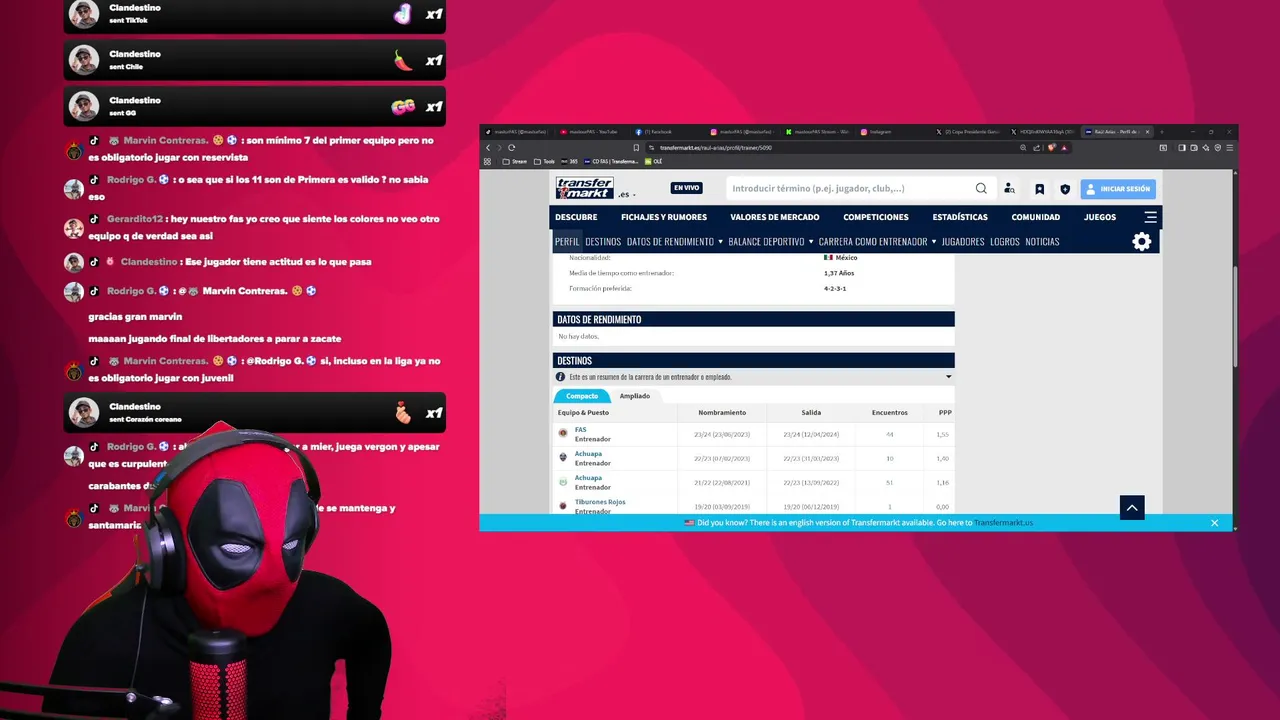This screenshot has height=720, width=1280.
Task: Close the Raúl Arias browser tab
Action: point(1147,132)
